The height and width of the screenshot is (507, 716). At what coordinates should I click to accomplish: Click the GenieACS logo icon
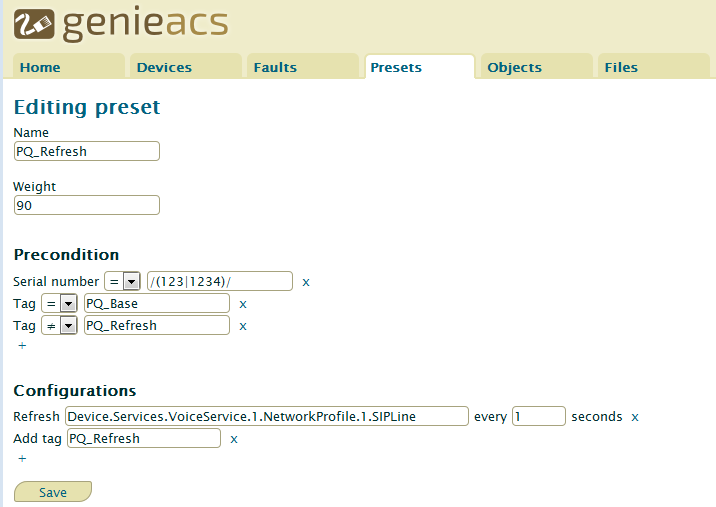pos(34,23)
